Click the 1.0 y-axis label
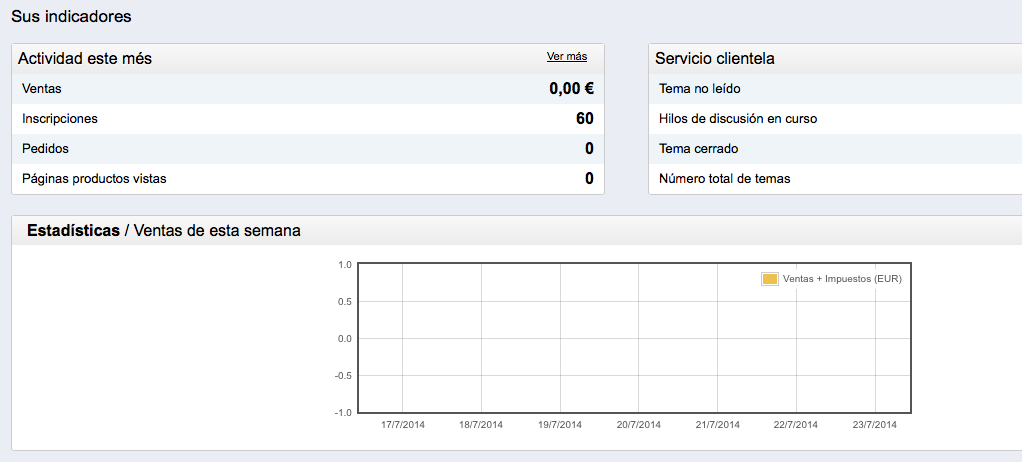This screenshot has height=462, width=1022. pyautogui.click(x=345, y=265)
